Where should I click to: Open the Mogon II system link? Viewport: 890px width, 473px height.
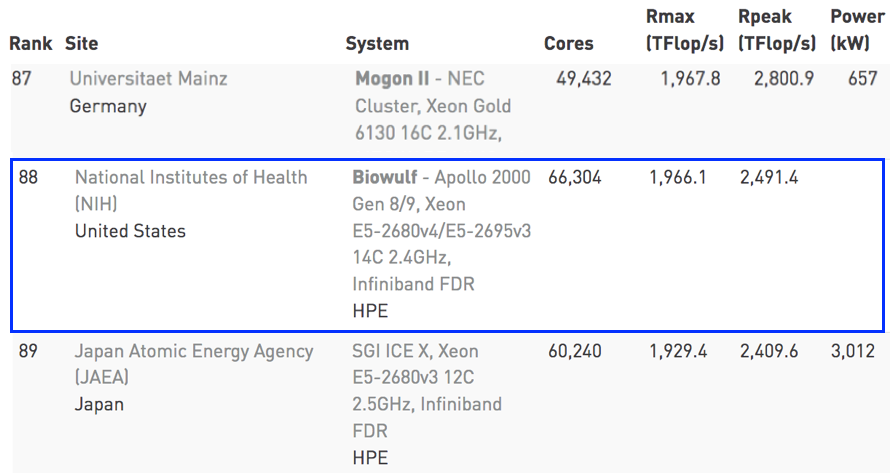tap(395, 78)
